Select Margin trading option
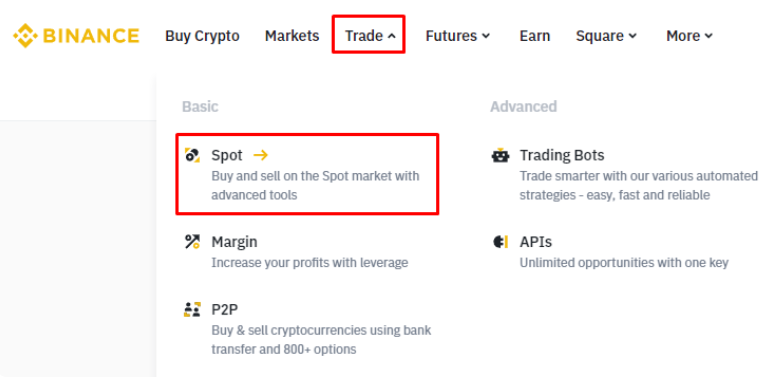The image size is (774, 385). click(296, 252)
